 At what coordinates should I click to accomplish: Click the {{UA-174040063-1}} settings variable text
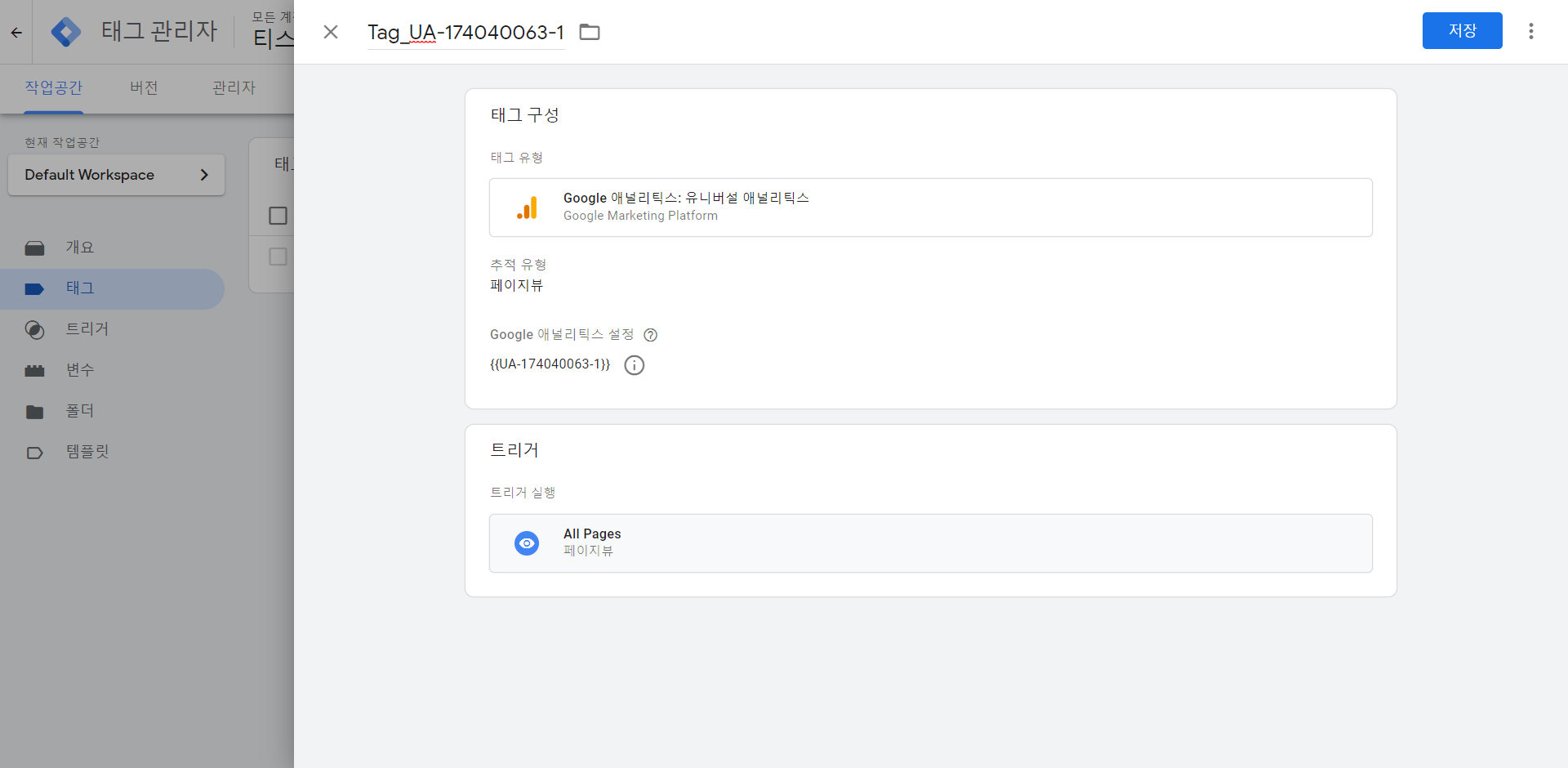pos(550,364)
